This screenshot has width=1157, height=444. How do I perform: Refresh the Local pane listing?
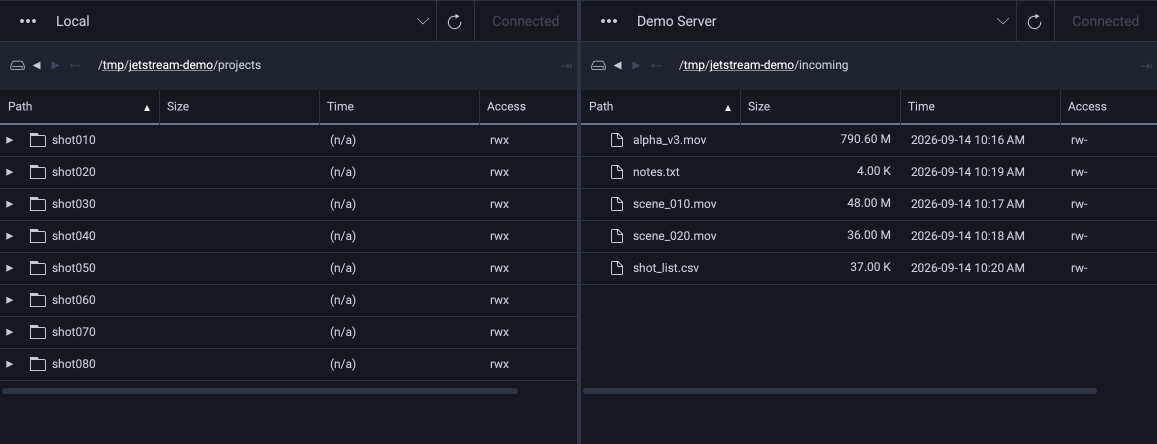(x=455, y=21)
